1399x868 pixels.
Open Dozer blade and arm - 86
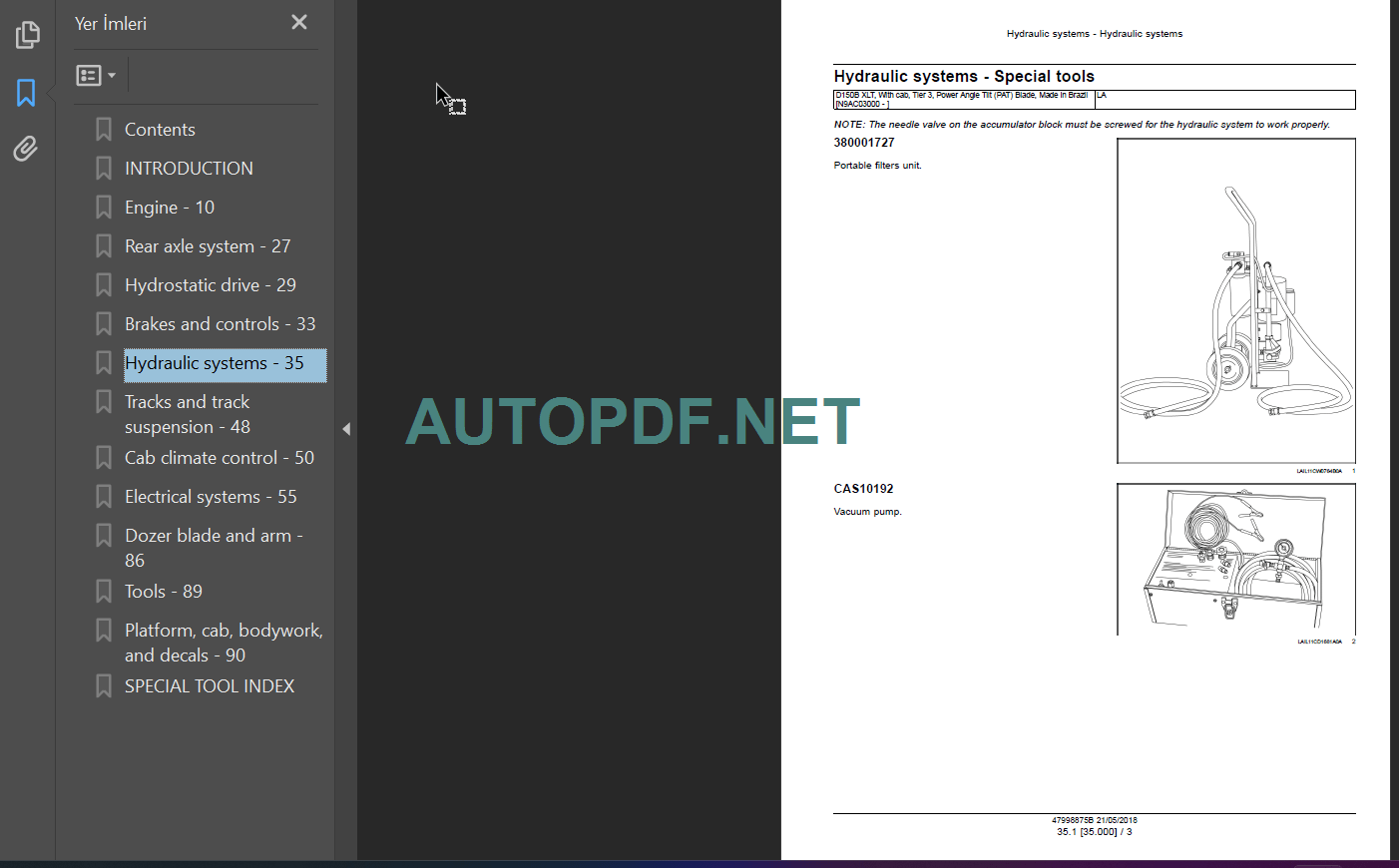click(x=213, y=547)
